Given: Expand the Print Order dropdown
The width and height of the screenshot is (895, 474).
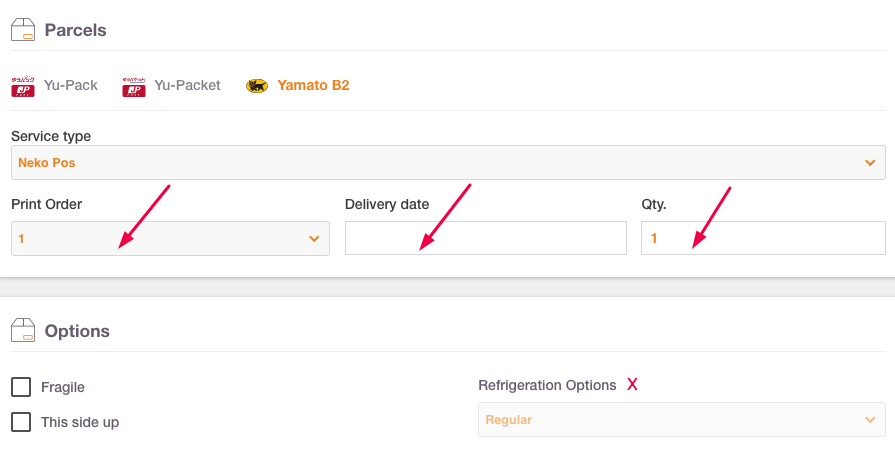Looking at the screenshot, I should [170, 239].
